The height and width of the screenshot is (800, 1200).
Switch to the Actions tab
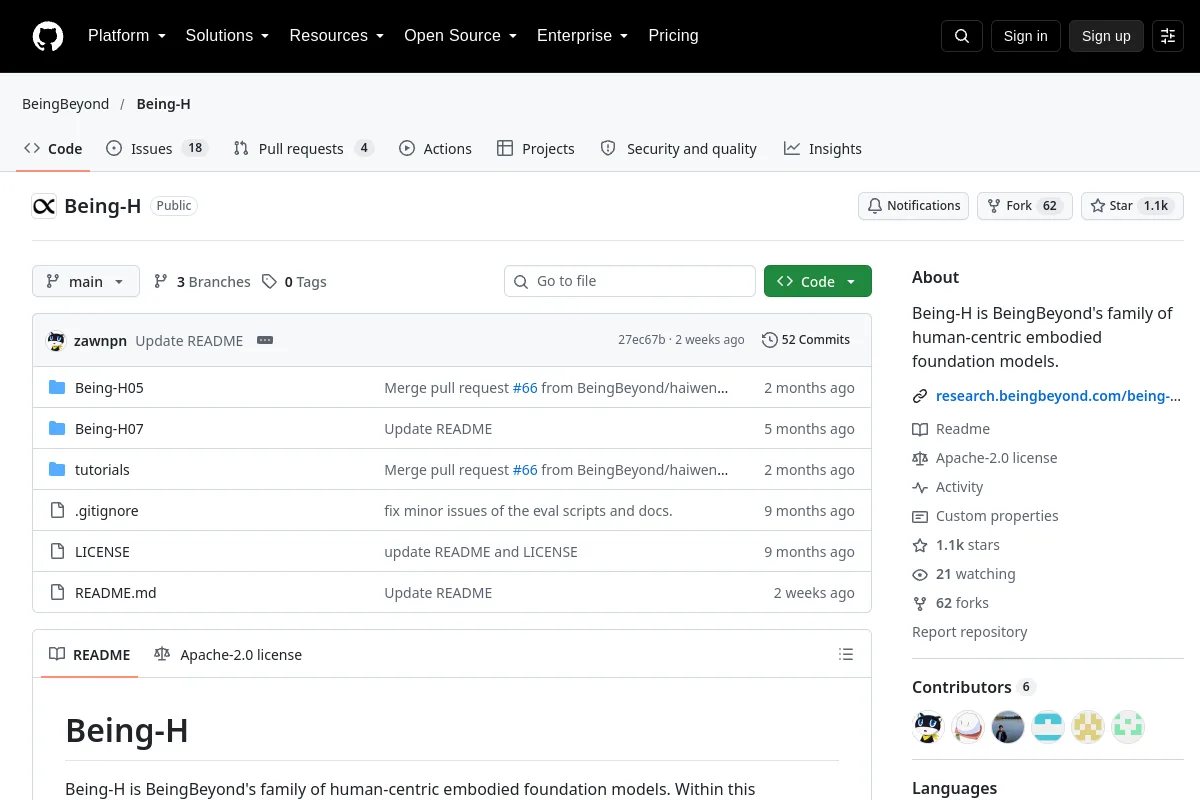435,149
